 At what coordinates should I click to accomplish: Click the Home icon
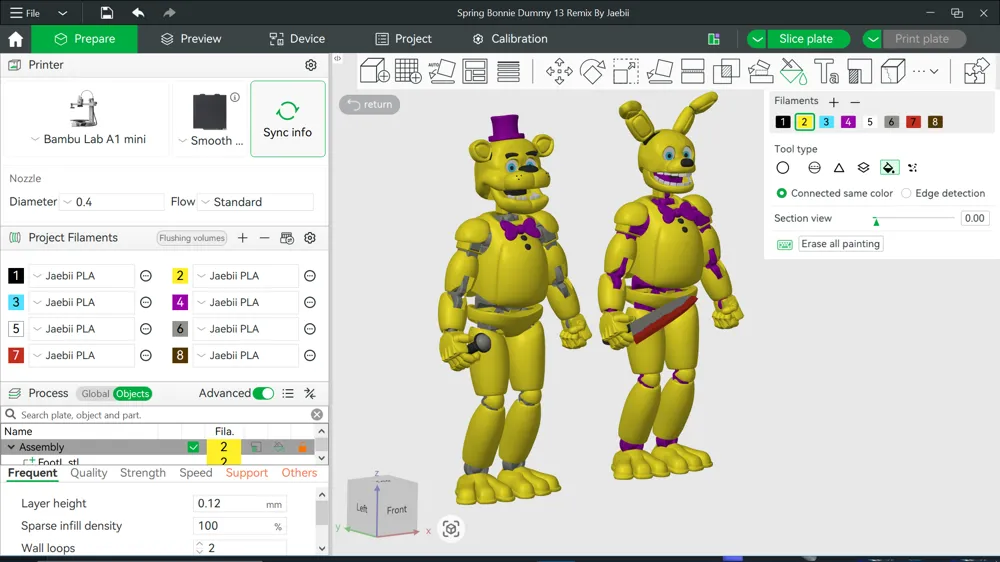click(15, 39)
